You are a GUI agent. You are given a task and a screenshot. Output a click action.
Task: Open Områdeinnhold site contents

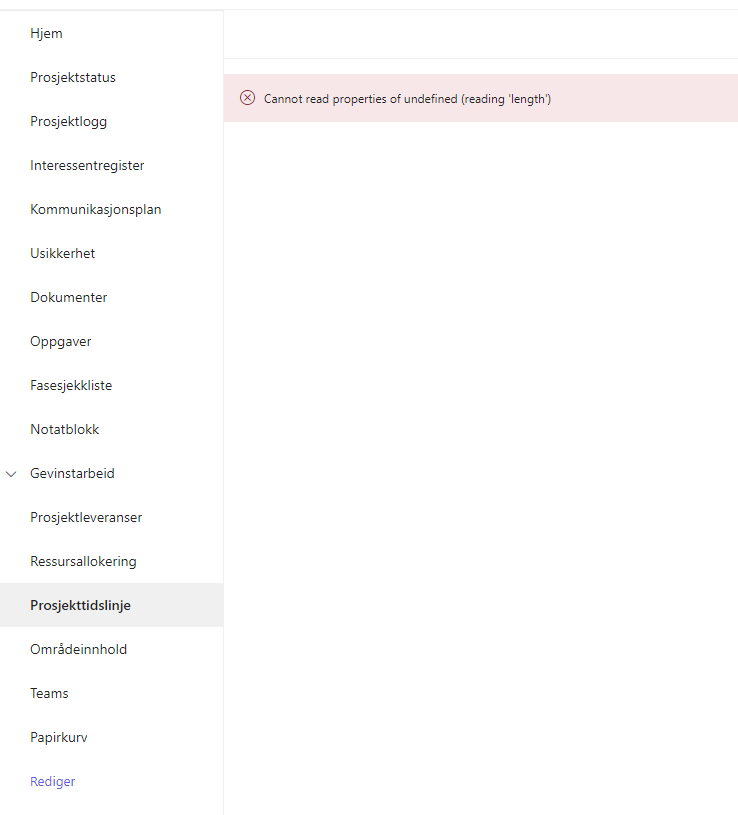pos(79,649)
